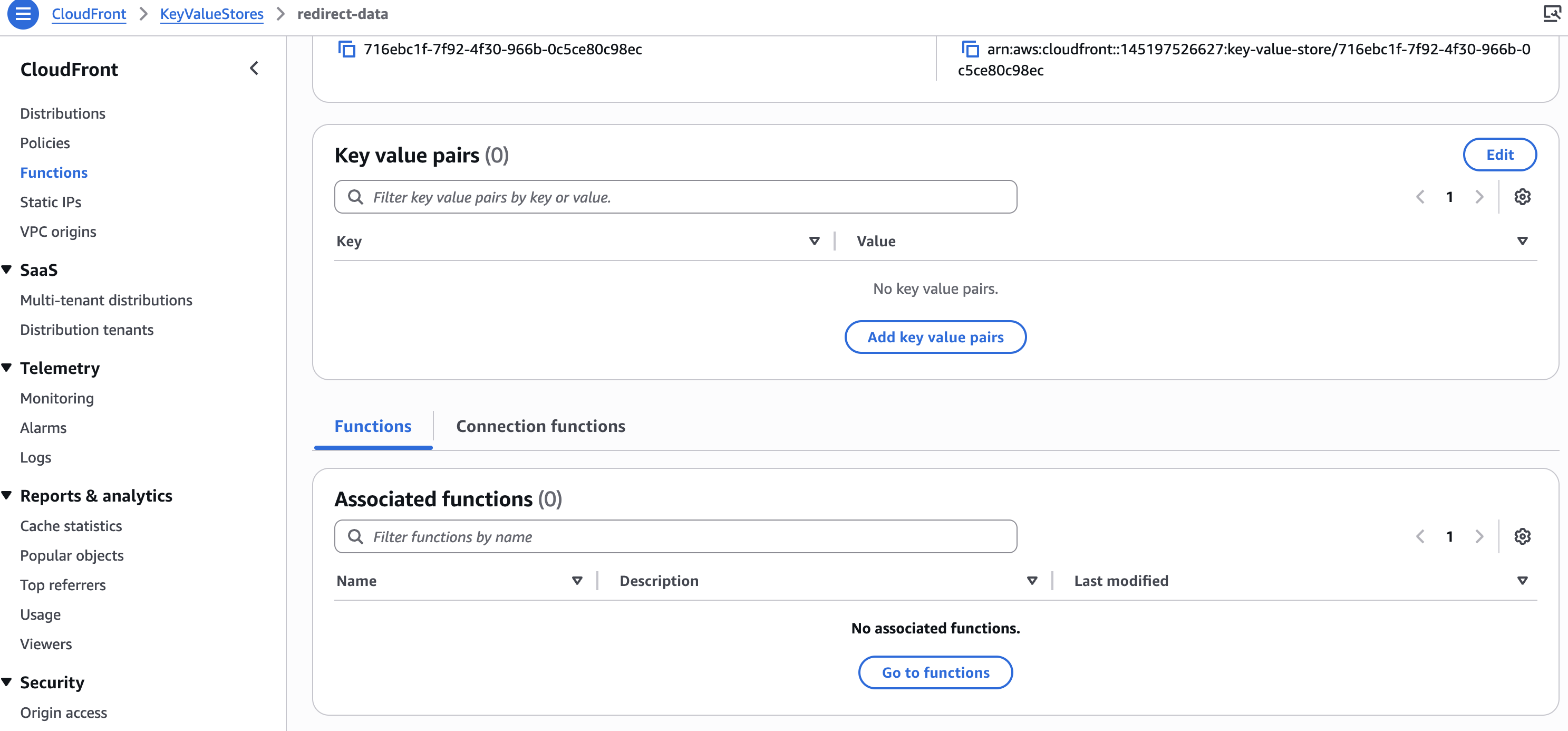Image resolution: width=1568 pixels, height=731 pixels.
Task: Sort associated functions by Name column
Action: pyautogui.click(x=577, y=581)
